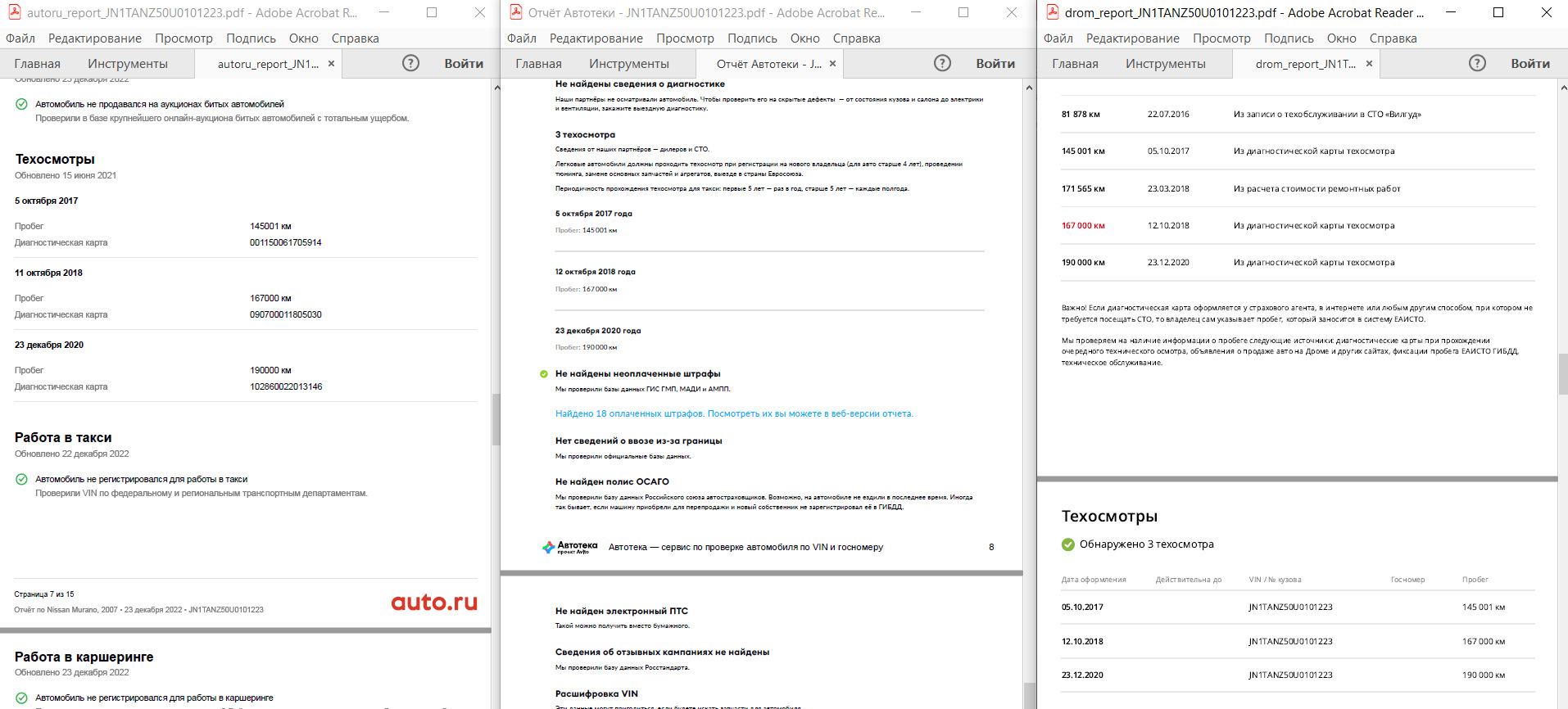Screen dimensions: 1568x709
Task: Switch to Инструменты tab in drom_report window
Action: click(1166, 64)
